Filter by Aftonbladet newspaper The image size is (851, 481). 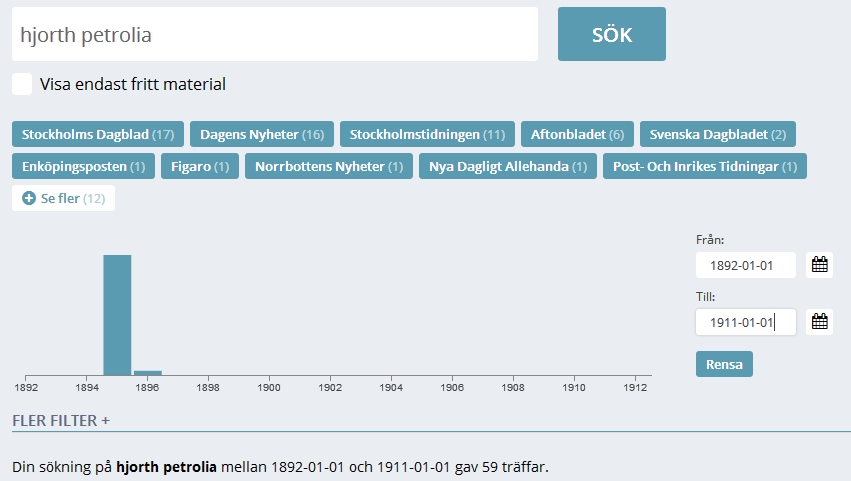pos(577,134)
